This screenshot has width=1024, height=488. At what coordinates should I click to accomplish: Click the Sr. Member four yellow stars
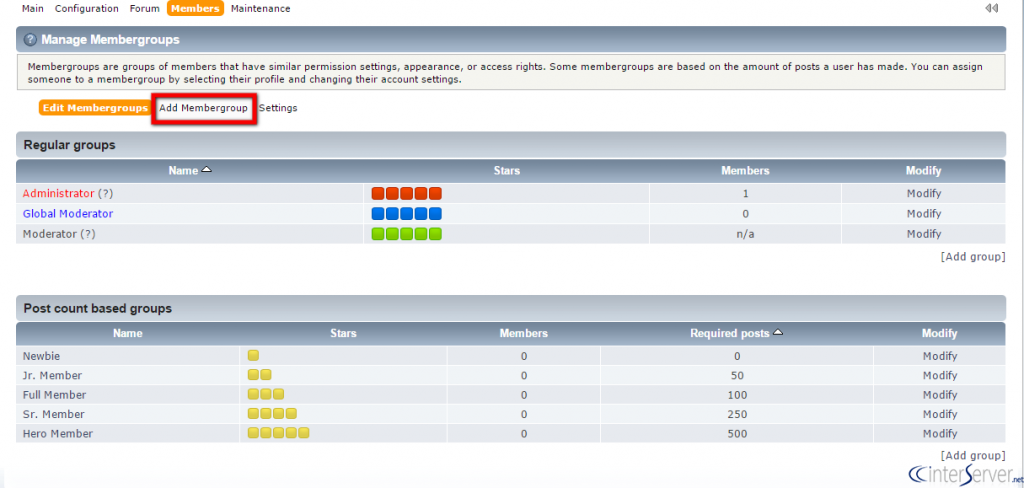click(x=272, y=414)
